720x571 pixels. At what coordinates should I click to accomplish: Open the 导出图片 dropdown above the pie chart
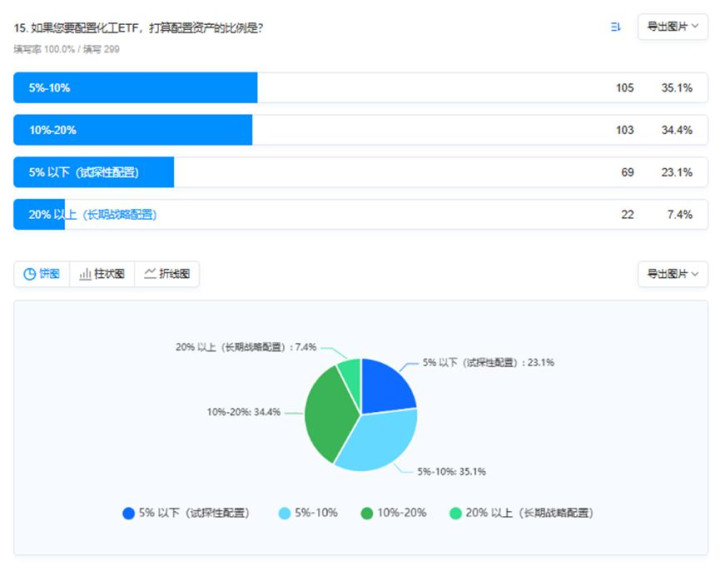(672, 274)
